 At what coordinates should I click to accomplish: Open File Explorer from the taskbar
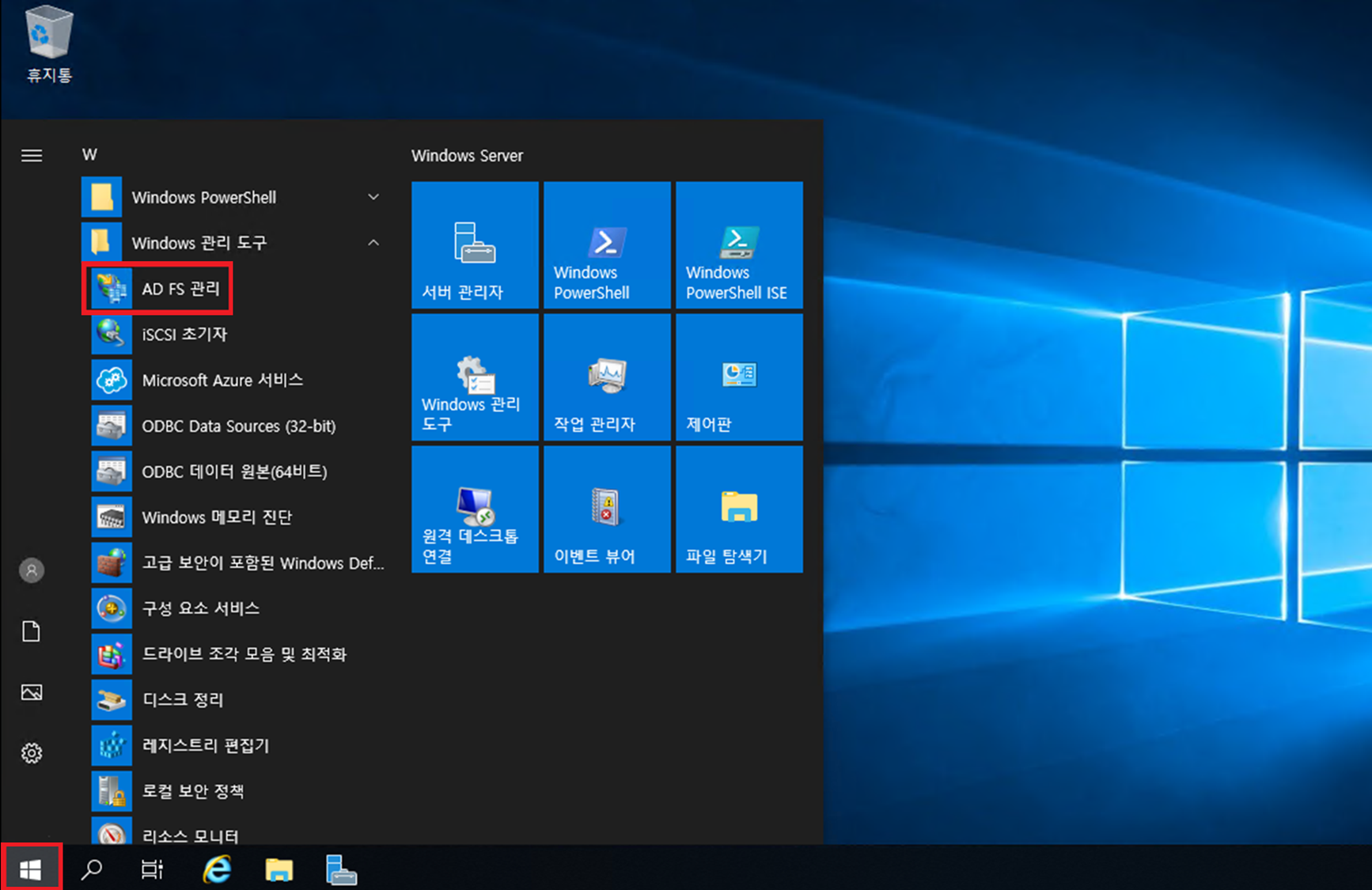pos(279,869)
